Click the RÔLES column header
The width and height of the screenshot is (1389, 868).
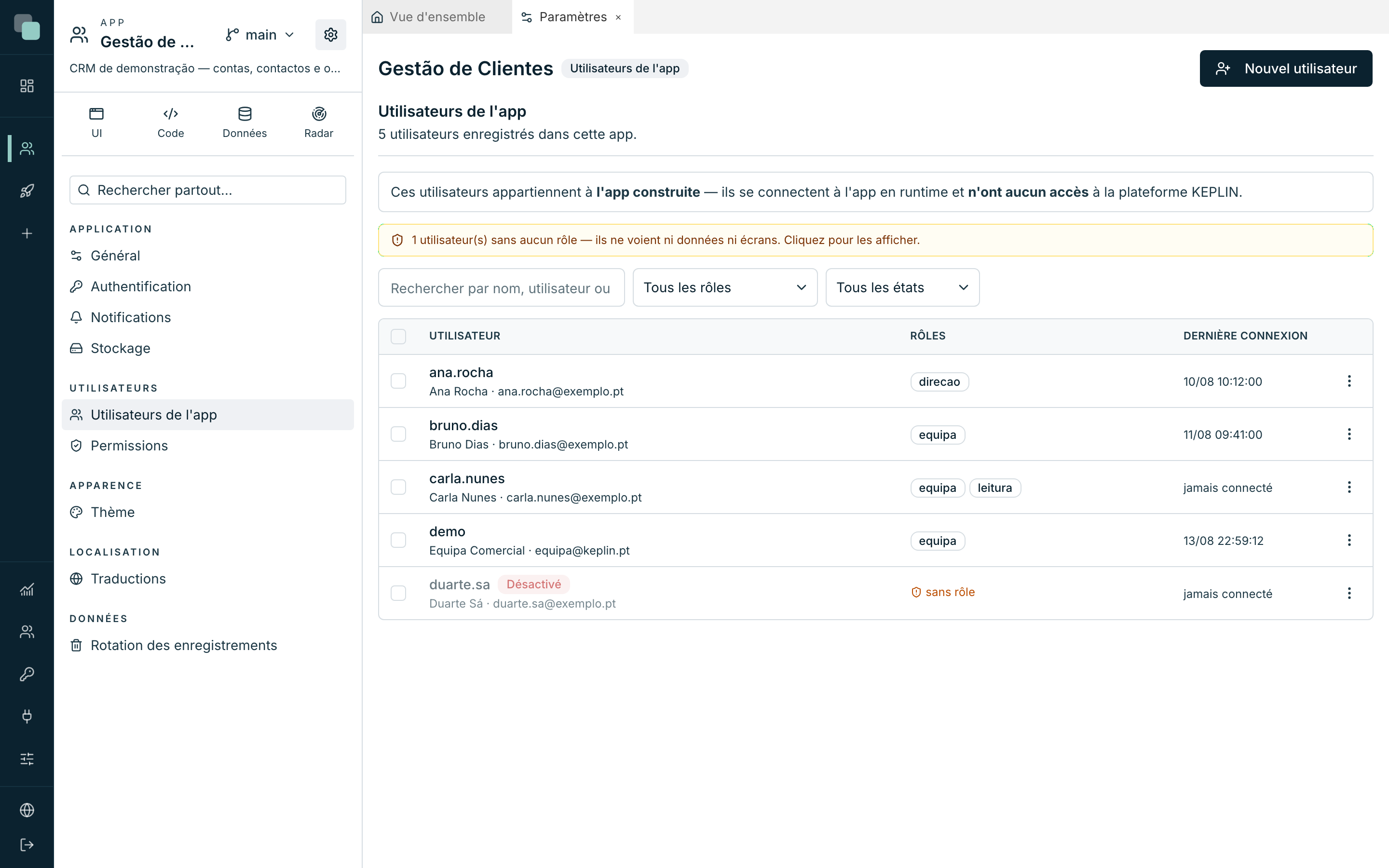927,336
